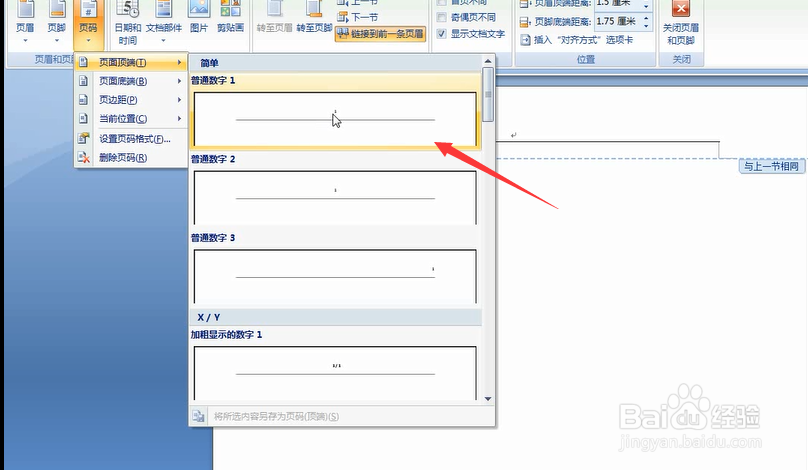Image resolution: width=808 pixels, height=470 pixels.
Task: Insert a picture with 图片 button
Action: (x=199, y=18)
